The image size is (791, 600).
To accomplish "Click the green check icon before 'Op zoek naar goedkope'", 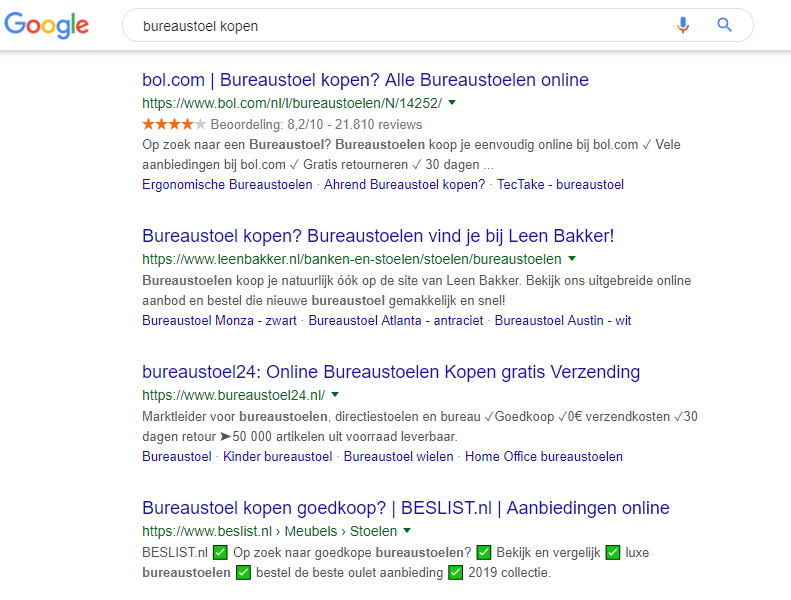I will click(x=220, y=552).
